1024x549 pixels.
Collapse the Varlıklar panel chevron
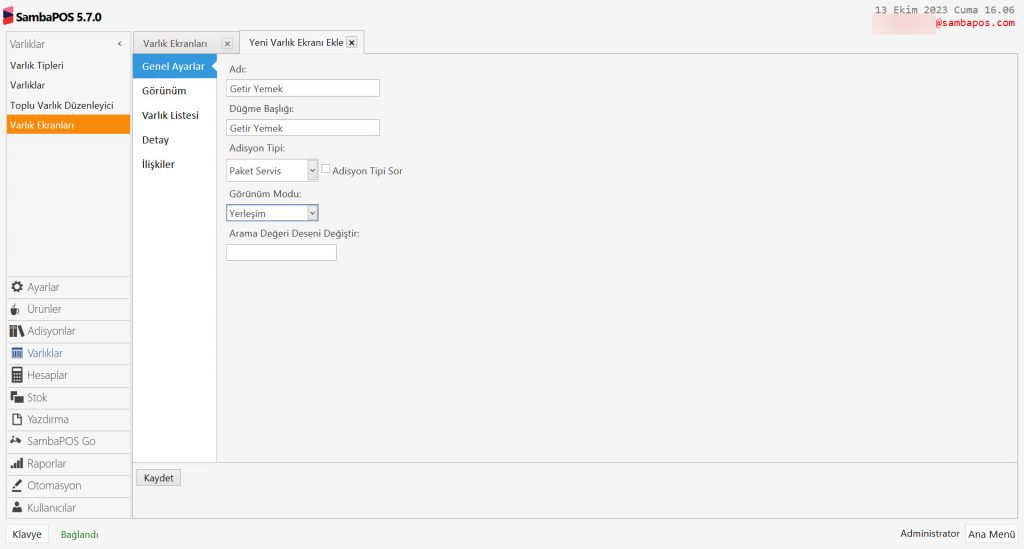tap(120, 44)
